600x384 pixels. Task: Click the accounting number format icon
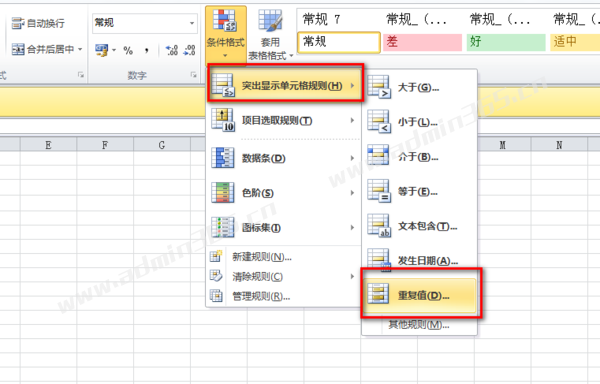pos(102,50)
